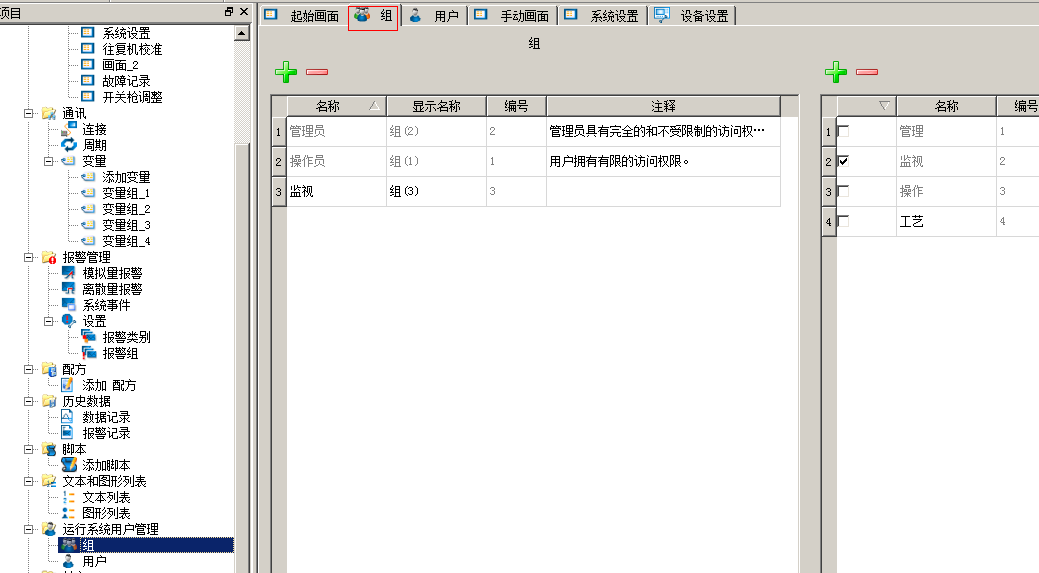Collapse the 变量 tree node

coord(48,161)
